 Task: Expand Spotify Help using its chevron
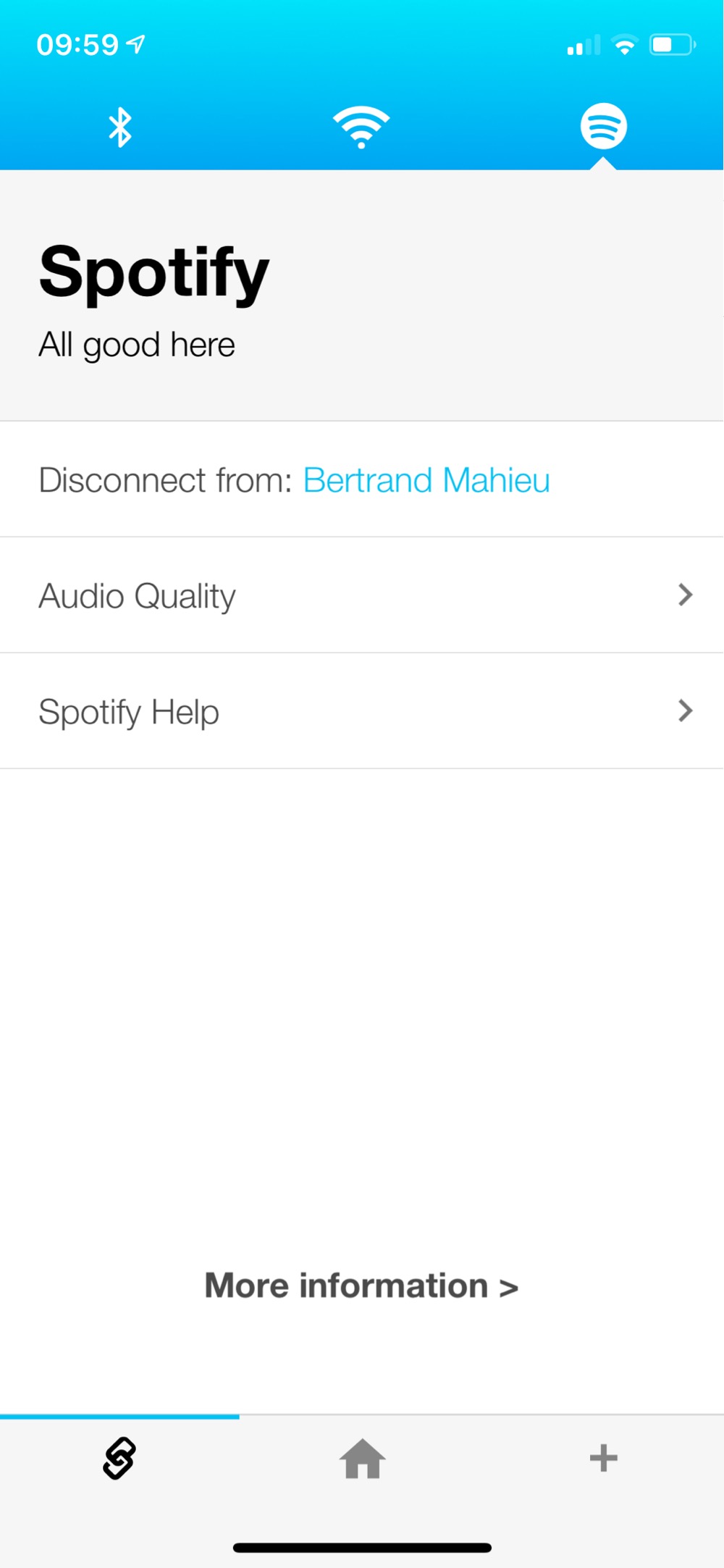[x=685, y=710]
